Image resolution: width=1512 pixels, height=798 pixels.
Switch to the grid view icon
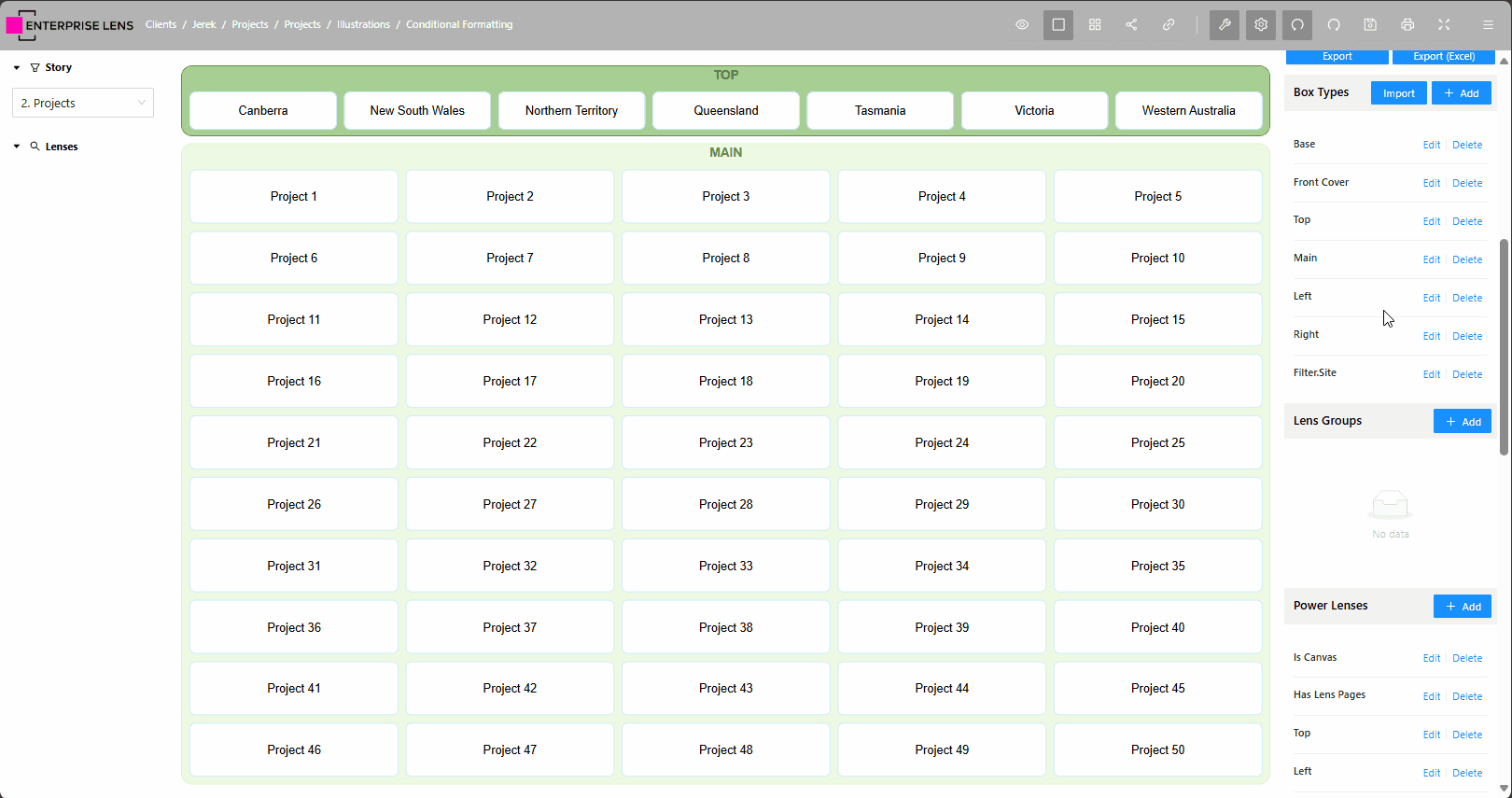click(x=1095, y=25)
